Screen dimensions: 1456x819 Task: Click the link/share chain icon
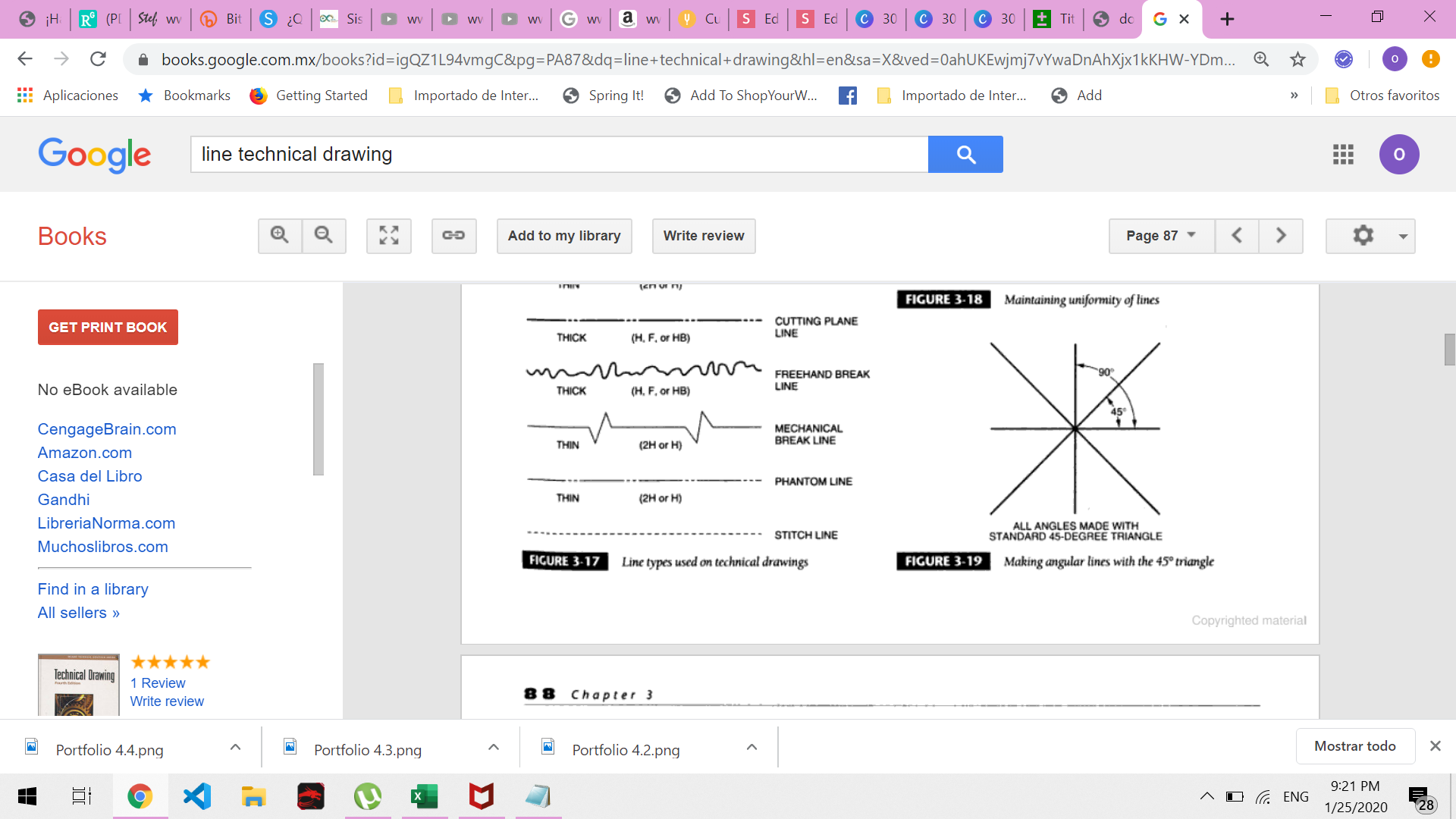pyautogui.click(x=453, y=236)
